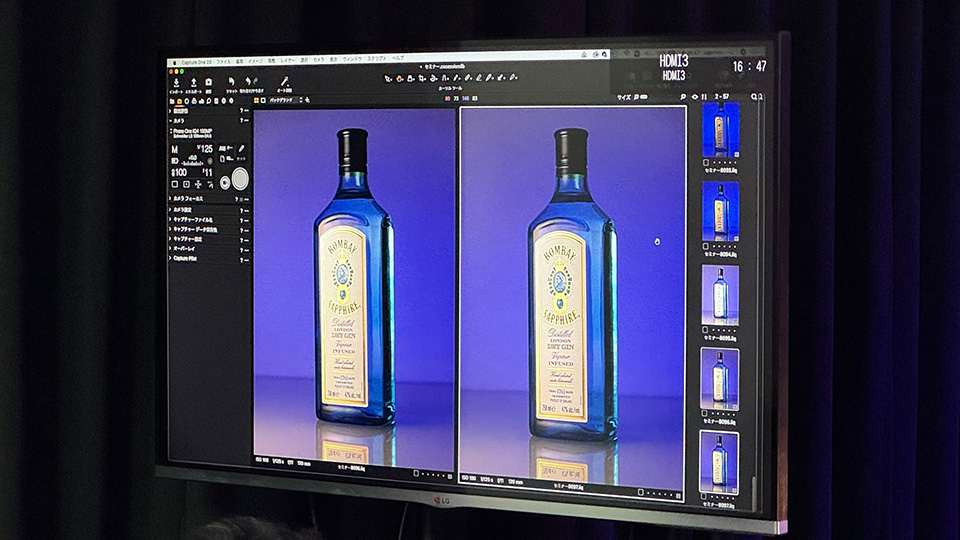The width and height of the screenshot is (960, 540).
Task: Select the pointer Select cursor tool
Action: (x=388, y=78)
